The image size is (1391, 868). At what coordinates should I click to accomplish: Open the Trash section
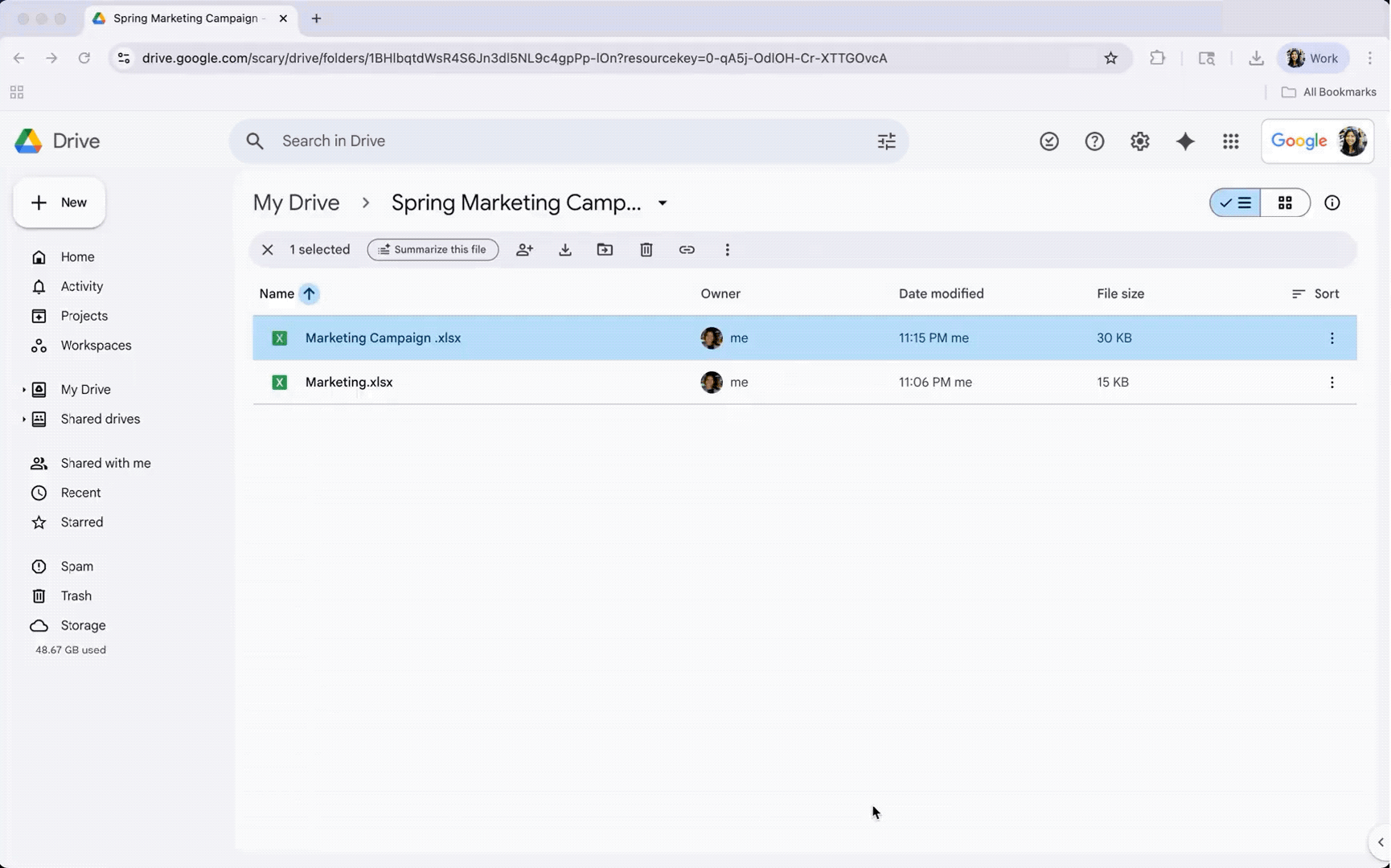click(x=76, y=596)
